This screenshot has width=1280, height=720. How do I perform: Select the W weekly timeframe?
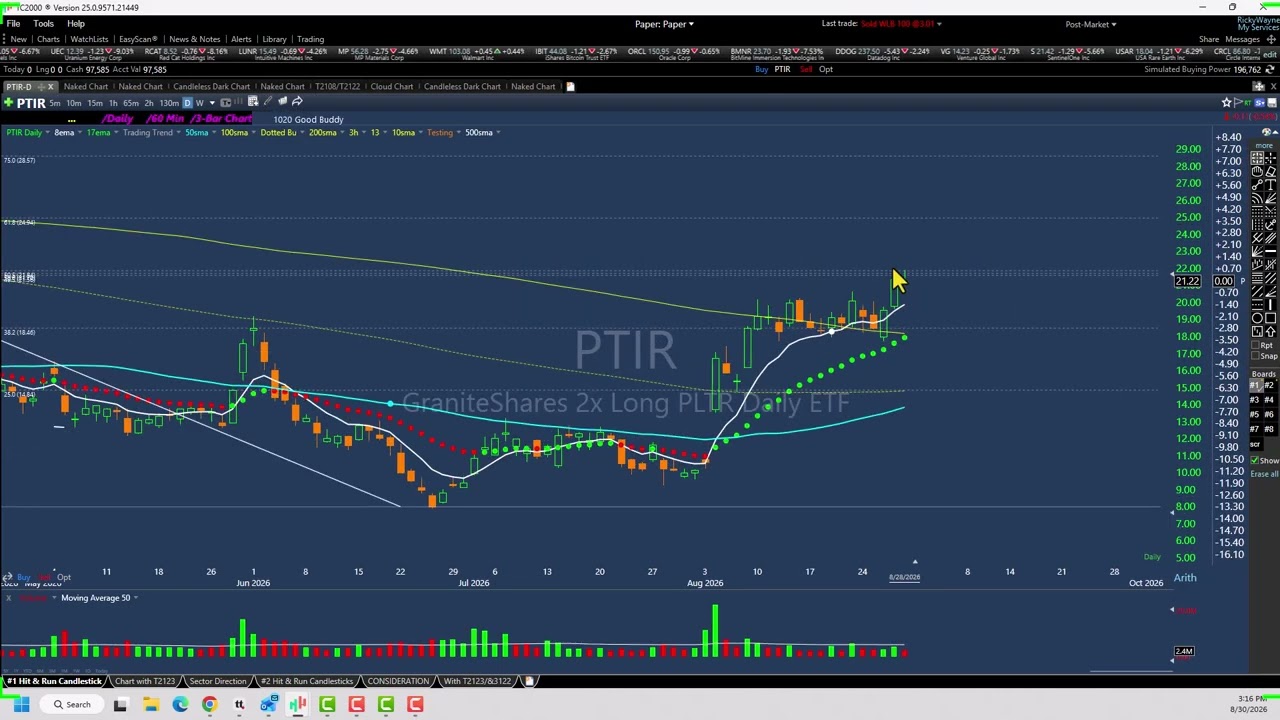click(x=199, y=103)
